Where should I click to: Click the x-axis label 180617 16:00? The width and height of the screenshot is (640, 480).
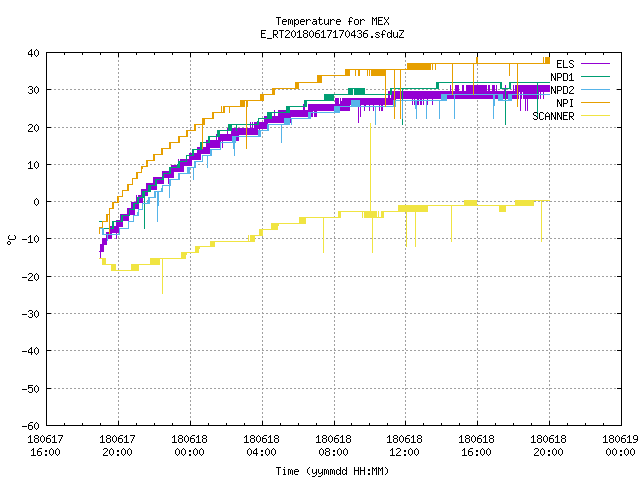[45, 446]
